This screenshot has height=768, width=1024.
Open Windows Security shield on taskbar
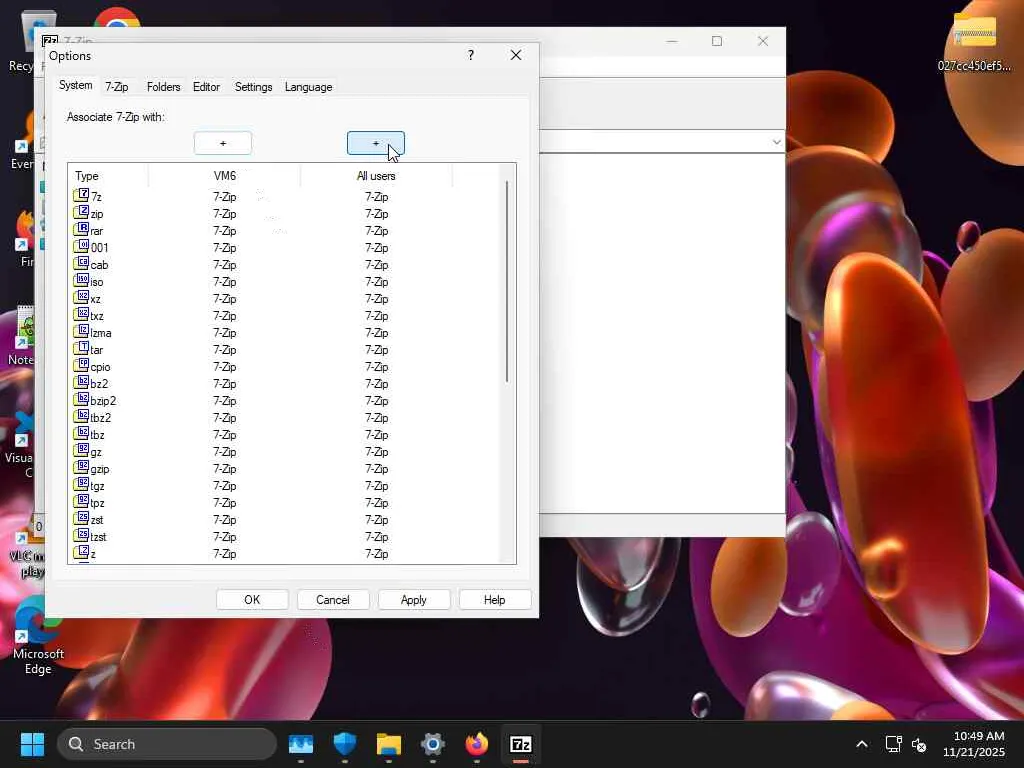(x=344, y=744)
